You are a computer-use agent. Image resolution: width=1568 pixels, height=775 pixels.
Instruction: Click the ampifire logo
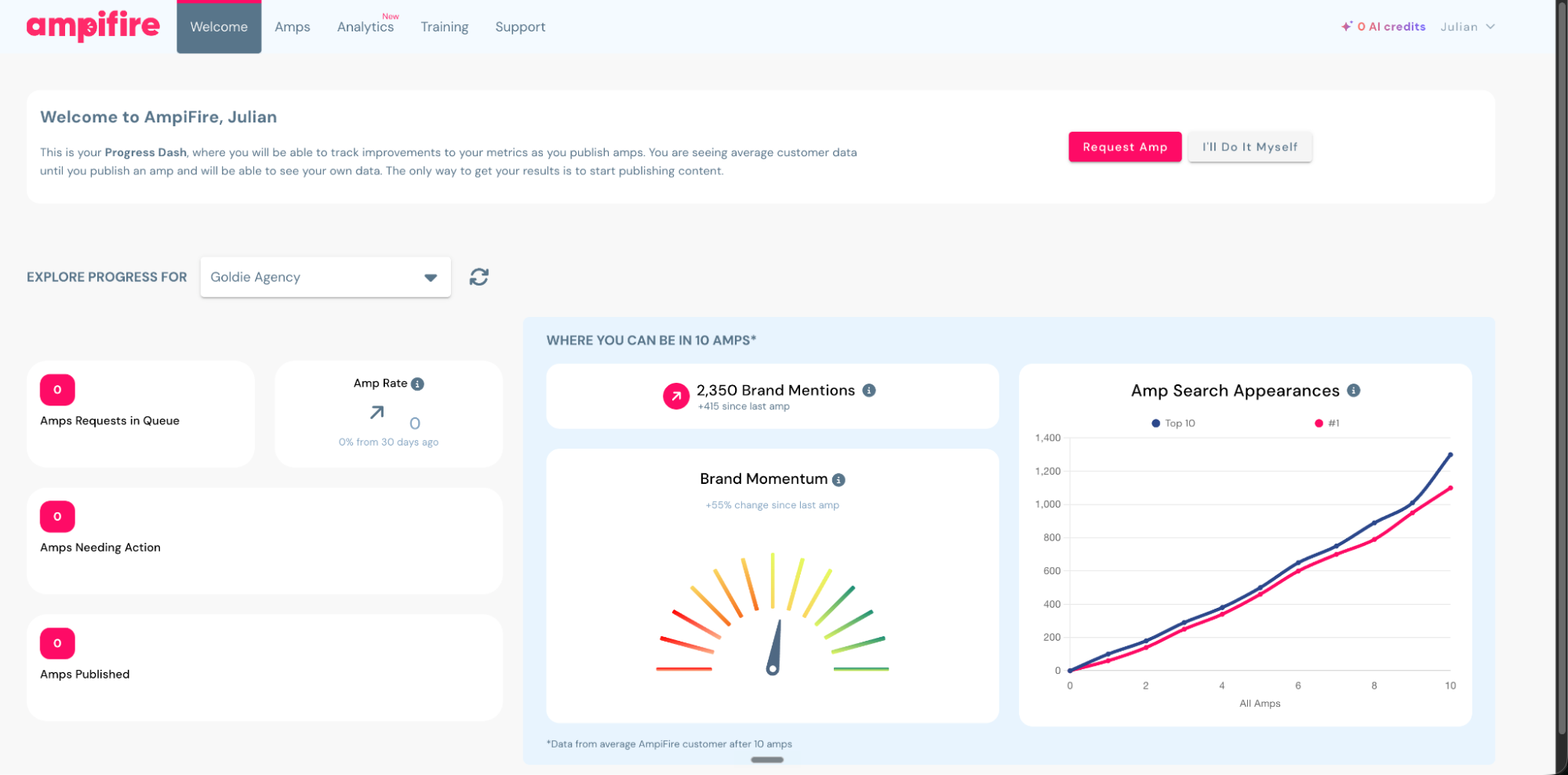tap(93, 26)
